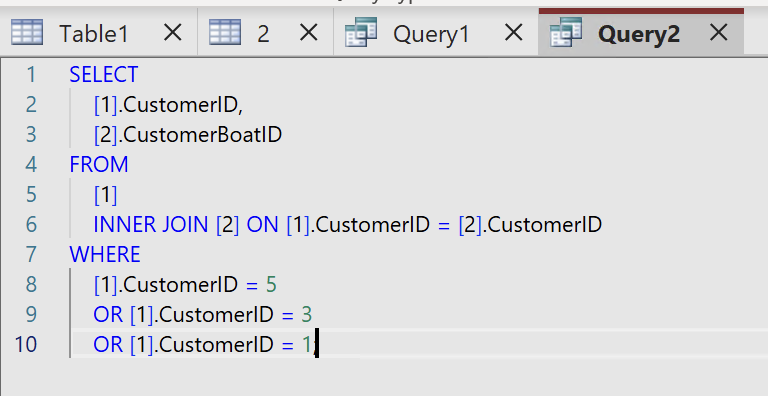The height and width of the screenshot is (396, 768).
Task: Click the ON keyword on line 6
Action: click(262, 224)
